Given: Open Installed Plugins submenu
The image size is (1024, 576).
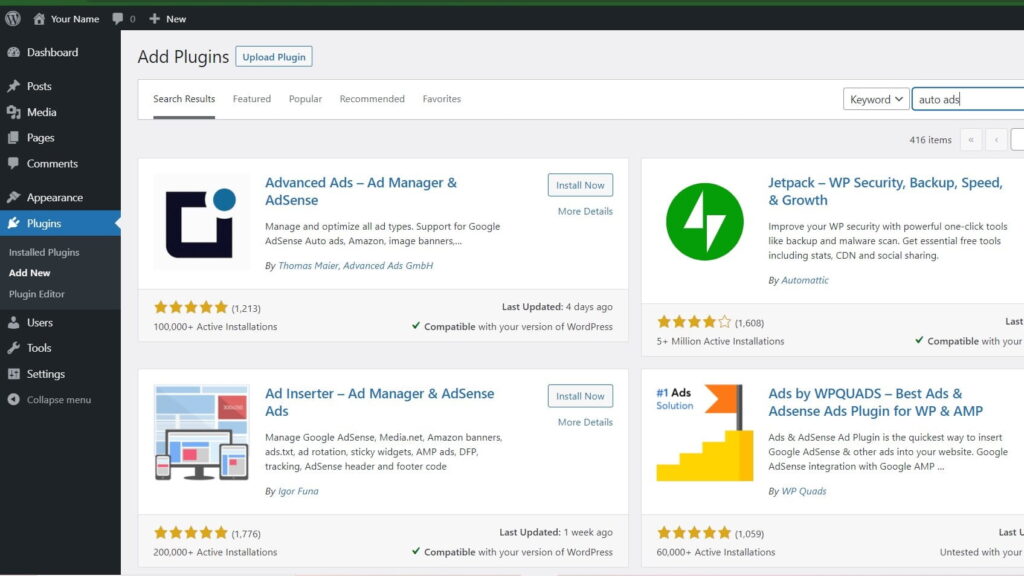Looking at the screenshot, I should coord(44,252).
